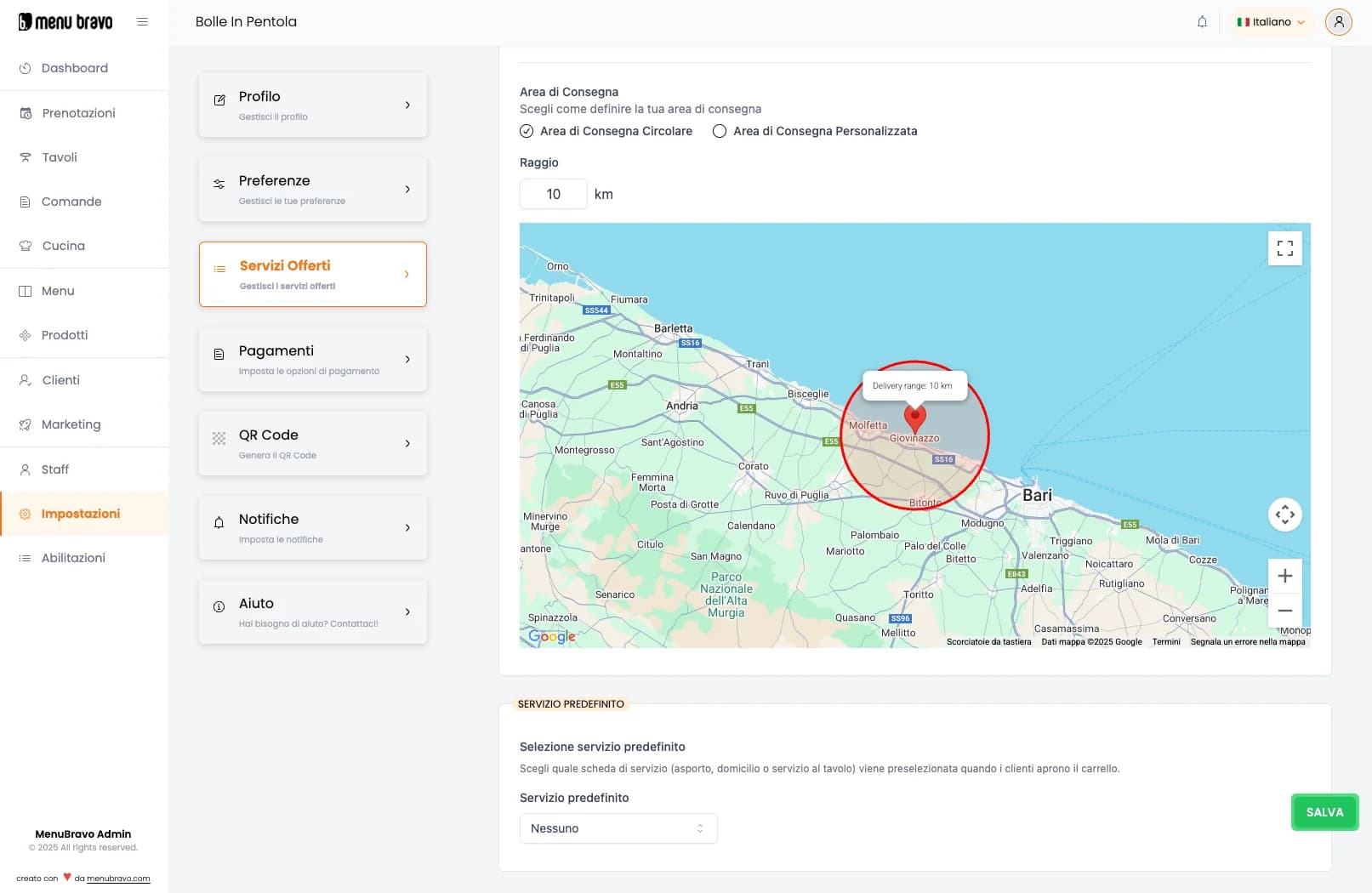The width and height of the screenshot is (1372, 893).
Task: Select Area di Consegna Personalizzata option
Action: point(720,131)
